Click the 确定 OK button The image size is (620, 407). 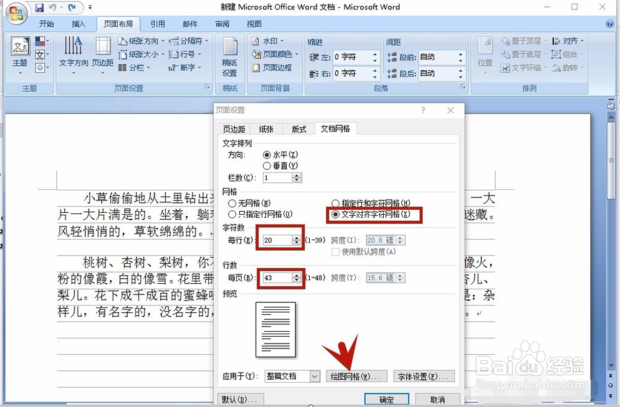point(386,399)
